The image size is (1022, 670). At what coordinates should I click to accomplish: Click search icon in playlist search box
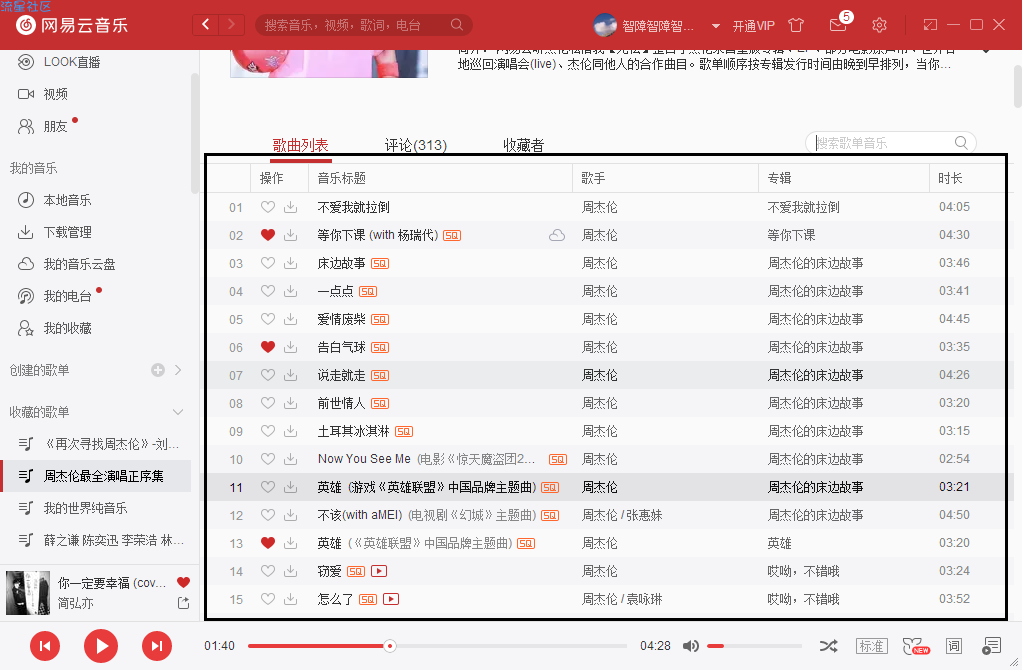tap(961, 143)
